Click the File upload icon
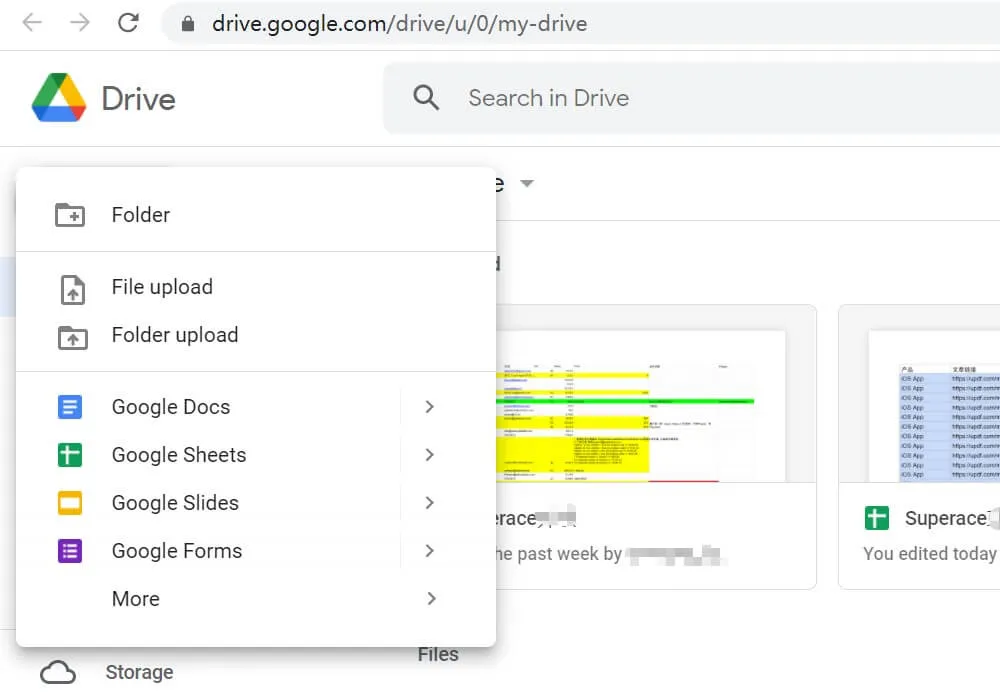Screen dimensions: 1000x694 [x=70, y=287]
